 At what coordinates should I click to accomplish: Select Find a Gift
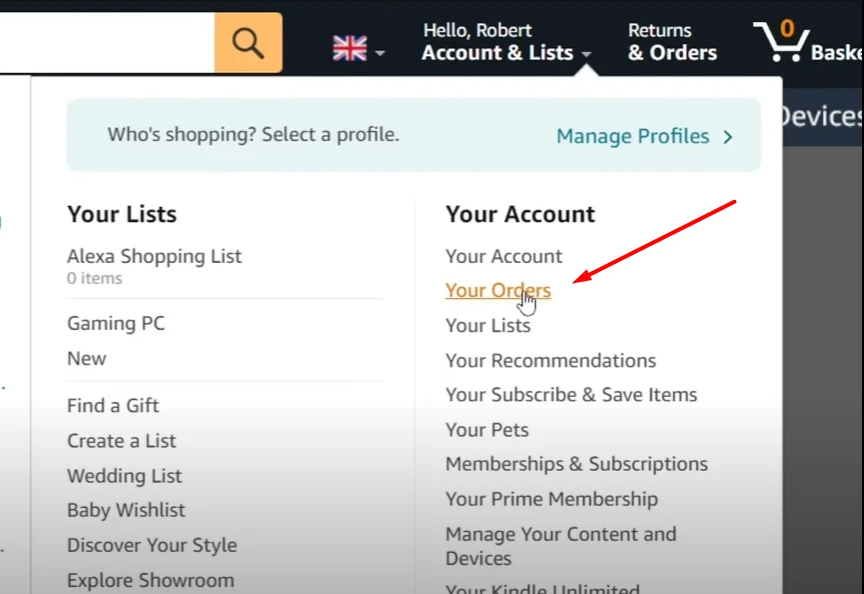click(113, 406)
